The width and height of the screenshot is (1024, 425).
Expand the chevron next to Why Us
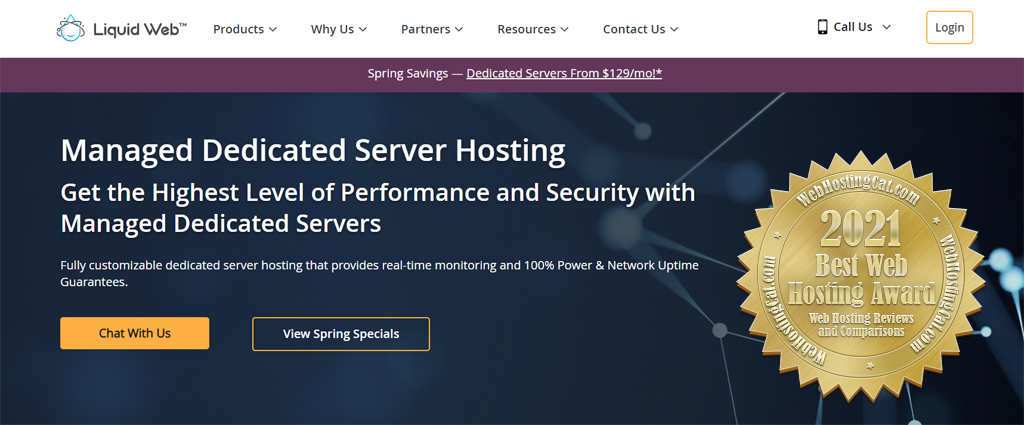362,29
